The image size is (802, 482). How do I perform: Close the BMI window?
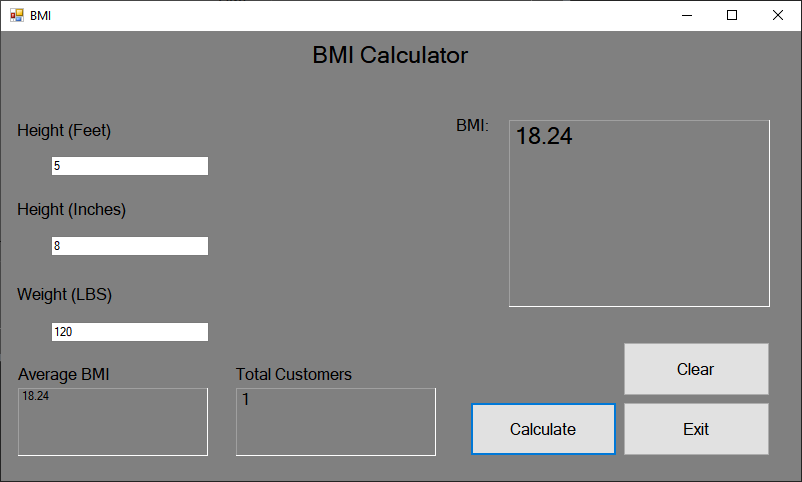tap(777, 15)
